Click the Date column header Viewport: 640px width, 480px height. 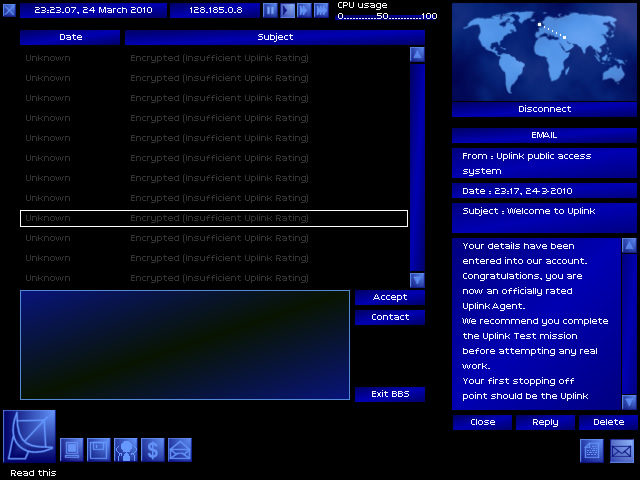[71, 37]
